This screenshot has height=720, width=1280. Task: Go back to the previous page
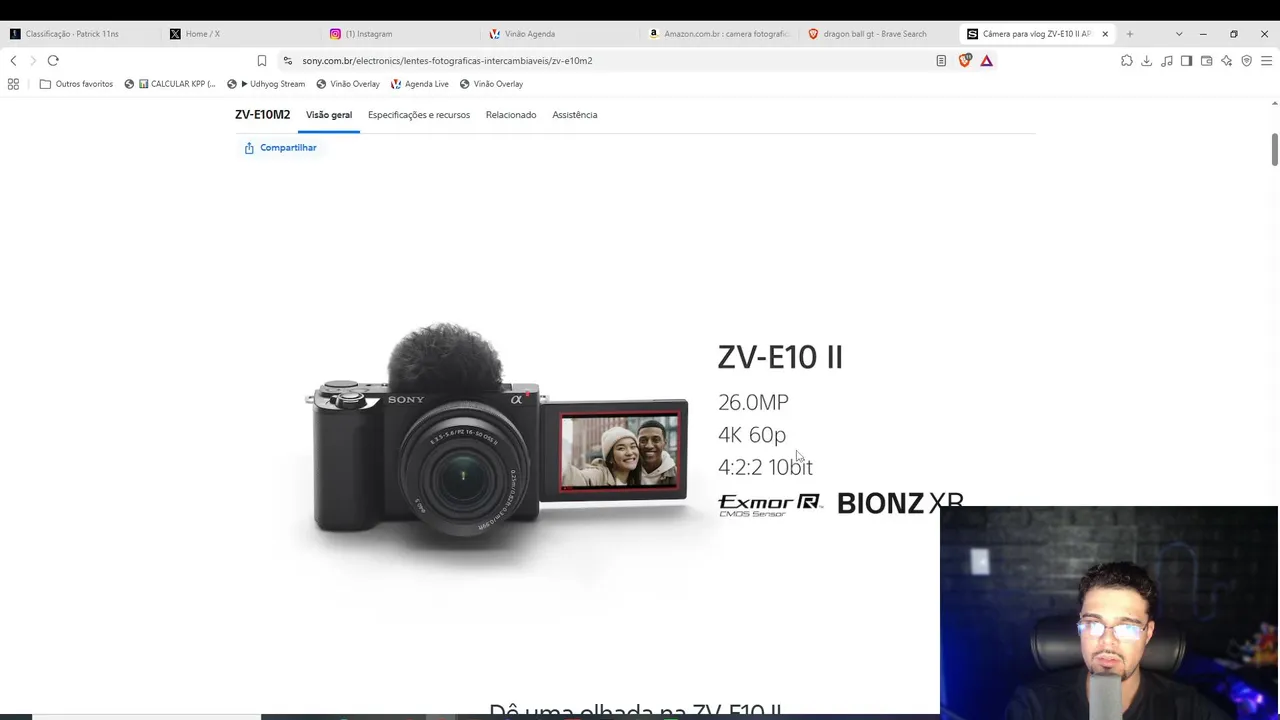click(x=13, y=61)
